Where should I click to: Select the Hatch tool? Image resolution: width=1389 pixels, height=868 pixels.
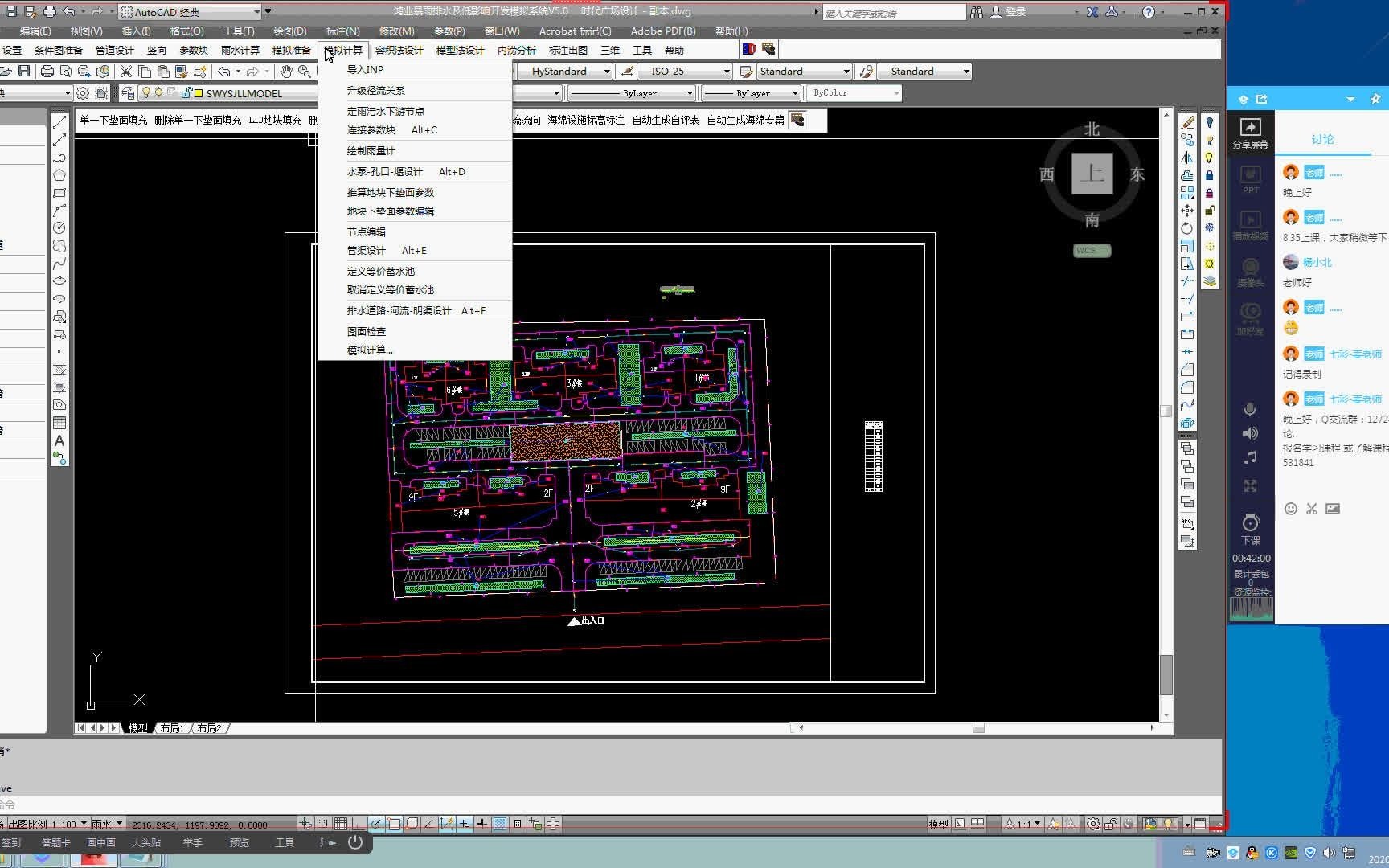[x=59, y=370]
